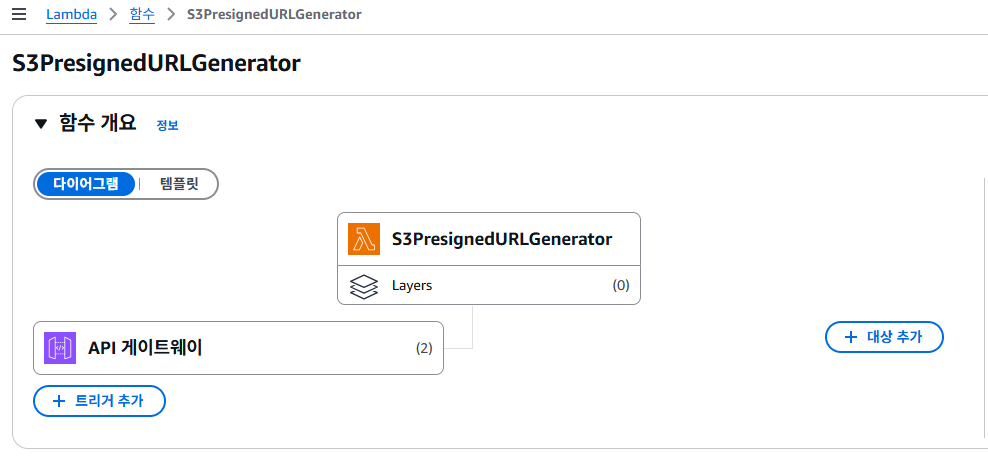
Task: Click the Layers stack icon
Action: tap(364, 286)
